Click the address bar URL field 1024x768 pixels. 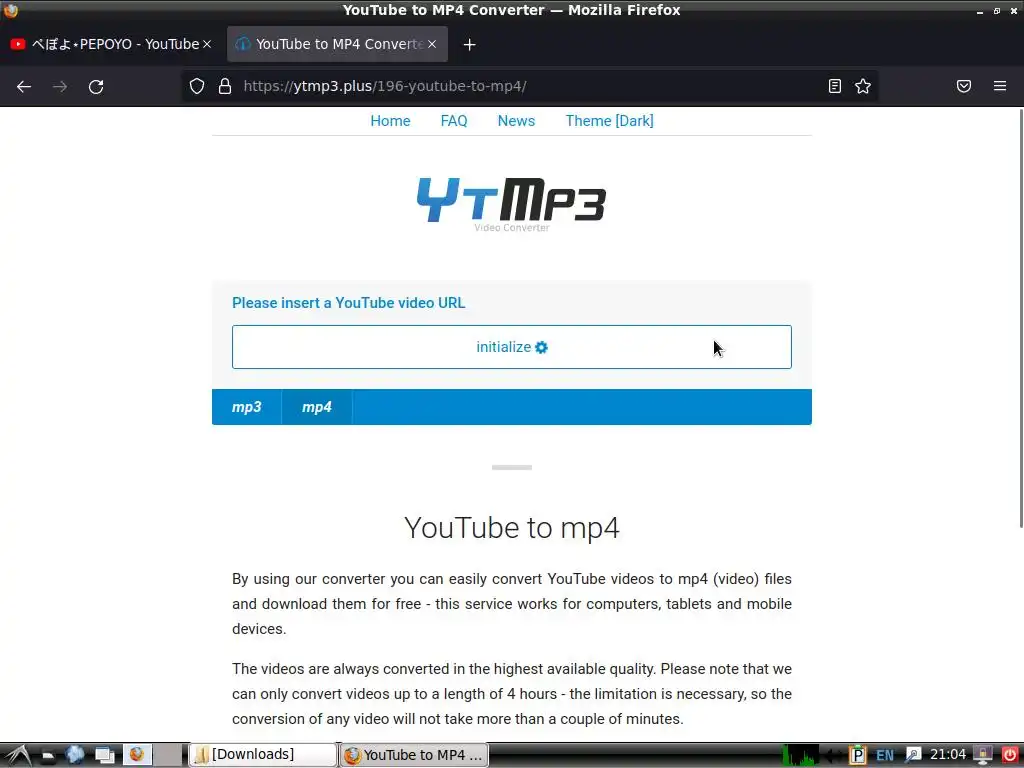[x=529, y=86]
